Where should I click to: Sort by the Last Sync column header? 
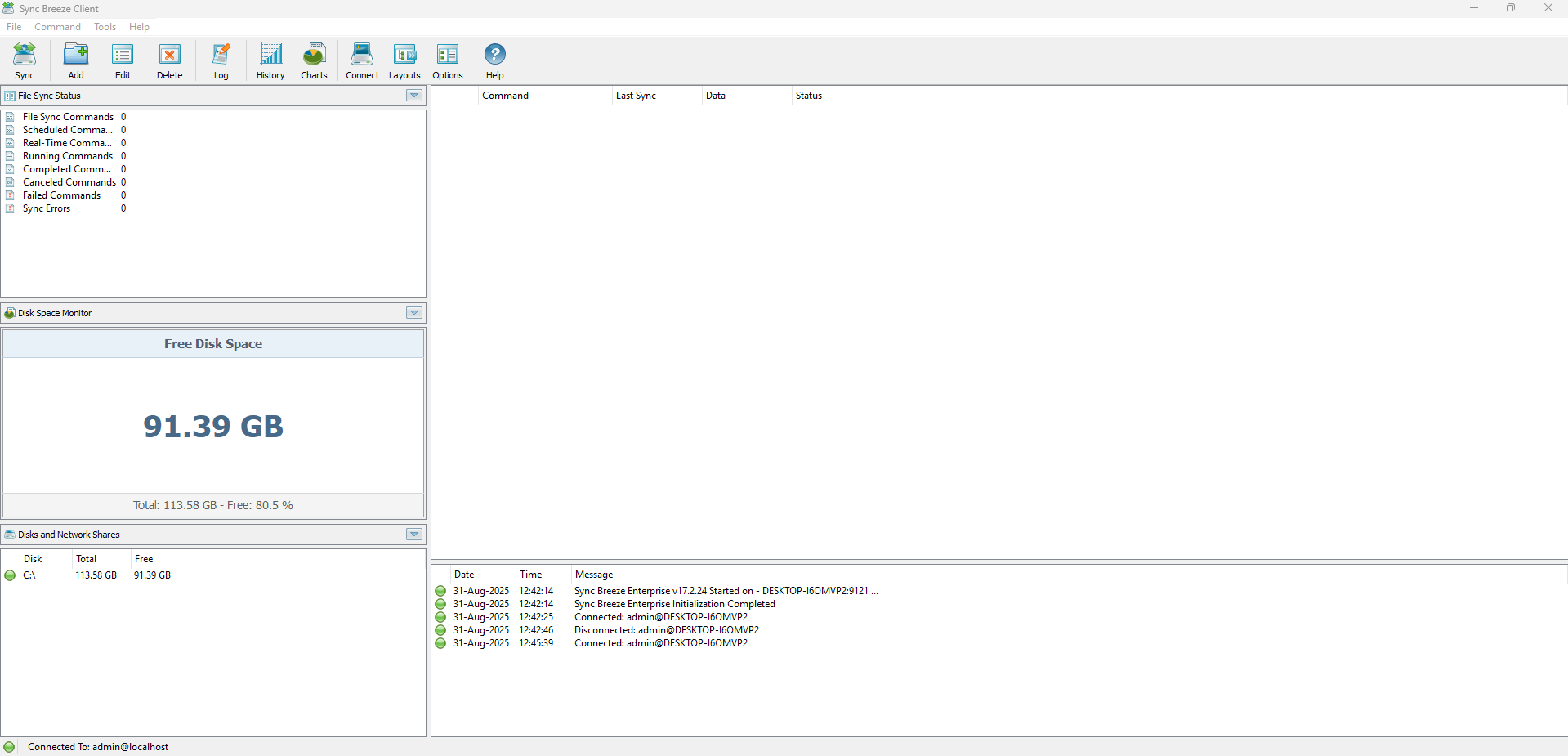tap(657, 96)
